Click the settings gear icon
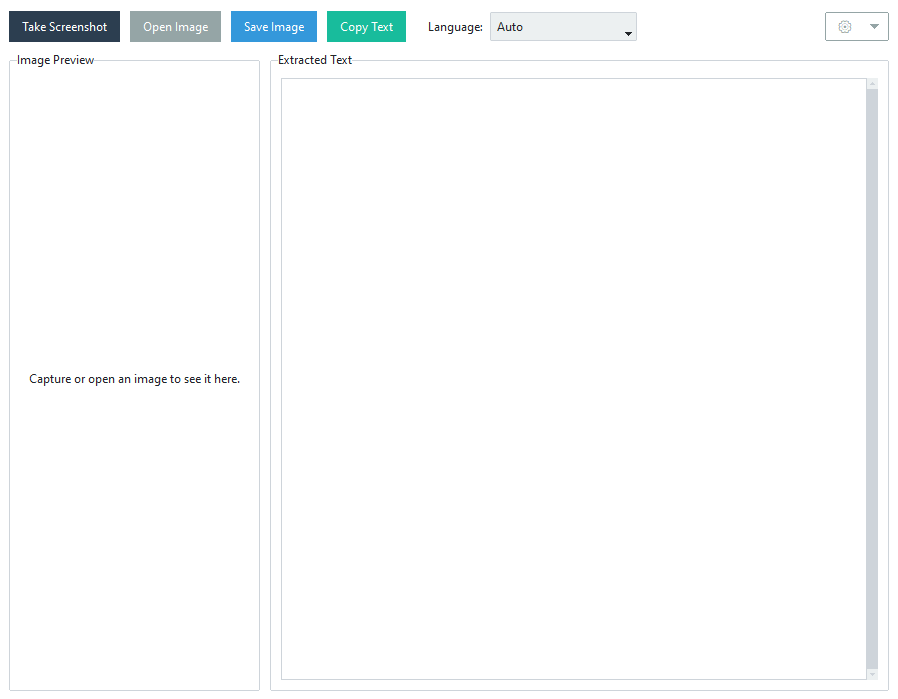Image resolution: width=898 pixels, height=699 pixels. tap(845, 27)
